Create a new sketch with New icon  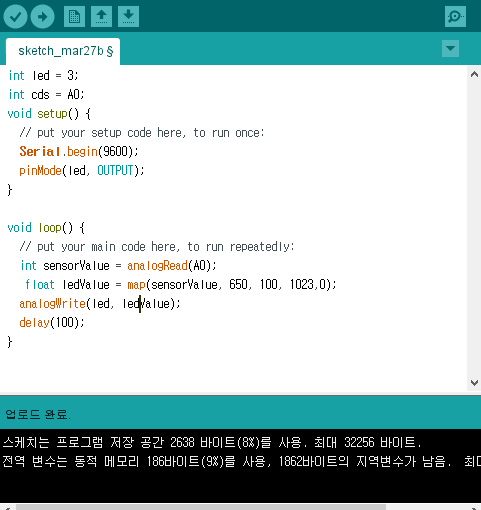tap(74, 16)
